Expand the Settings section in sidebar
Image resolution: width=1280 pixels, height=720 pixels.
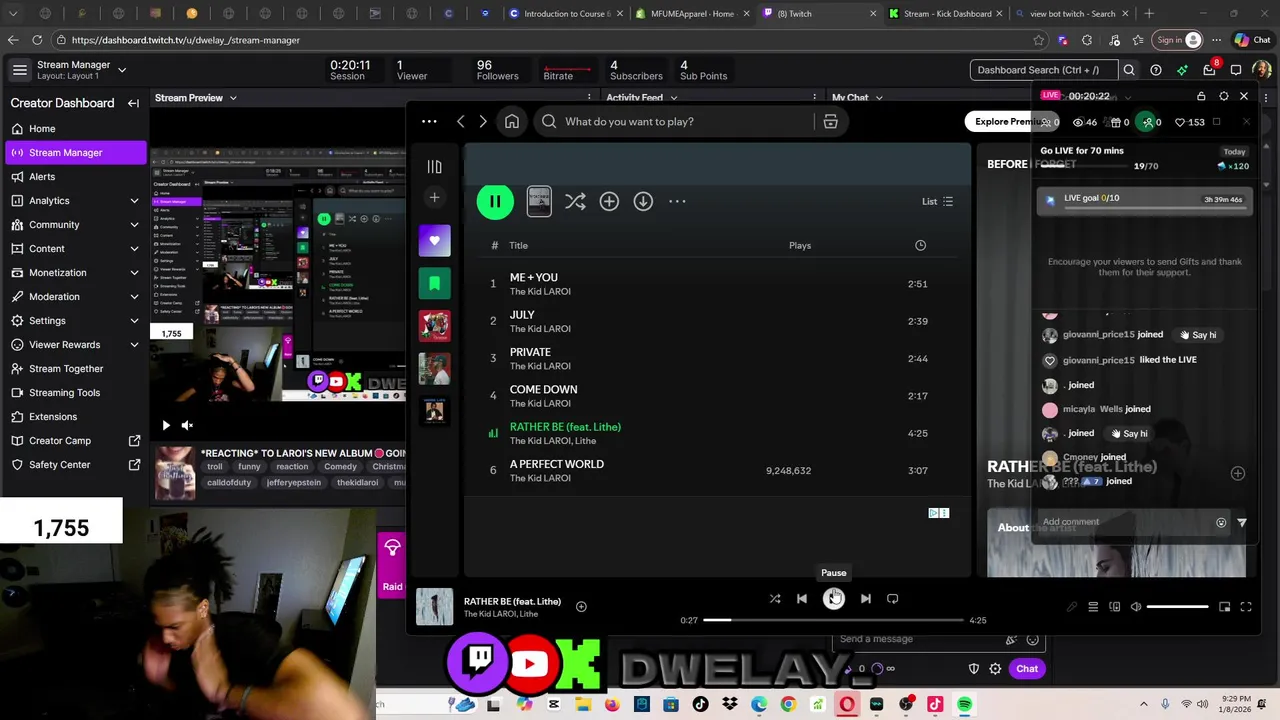pyautogui.click(x=75, y=321)
